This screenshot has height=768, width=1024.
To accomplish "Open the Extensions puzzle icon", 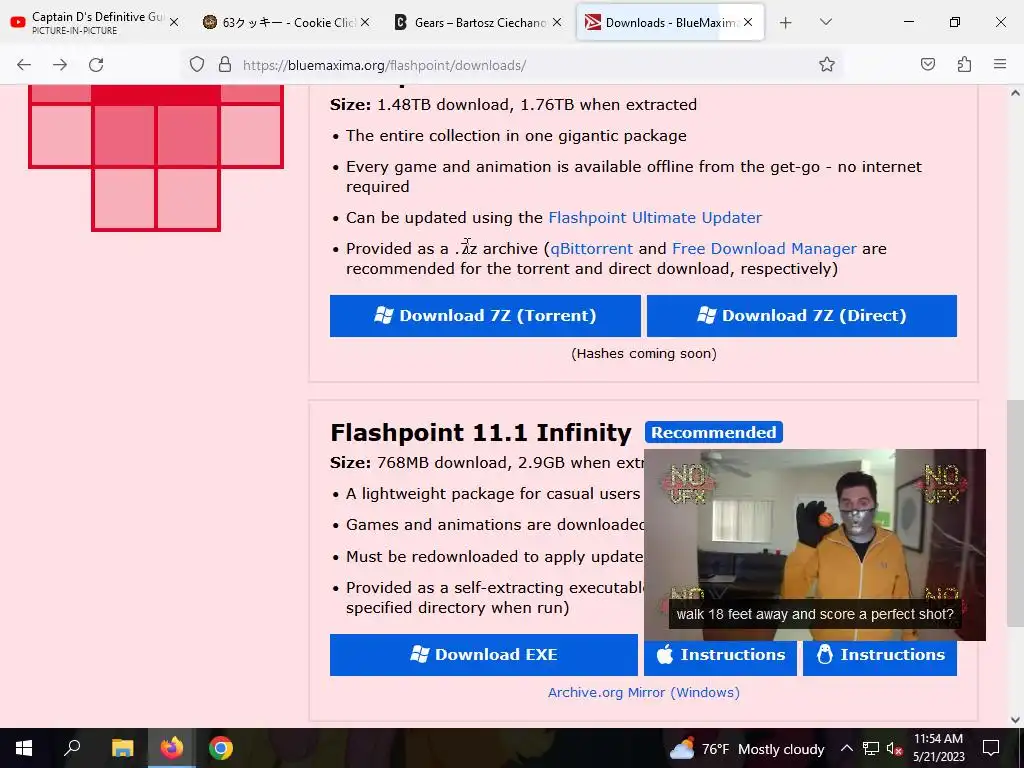I will [964, 65].
